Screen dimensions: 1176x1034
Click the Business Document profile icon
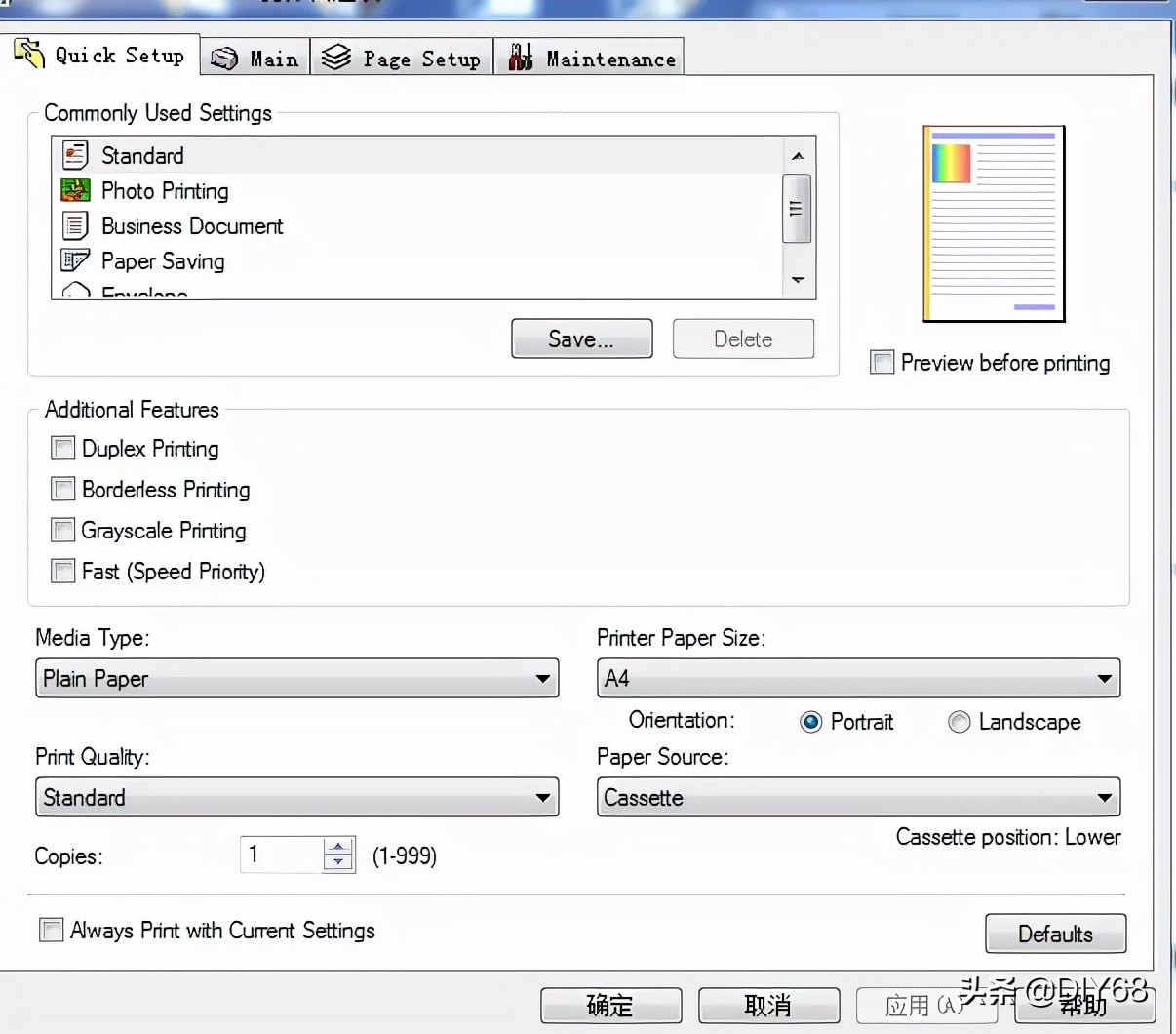click(x=75, y=225)
